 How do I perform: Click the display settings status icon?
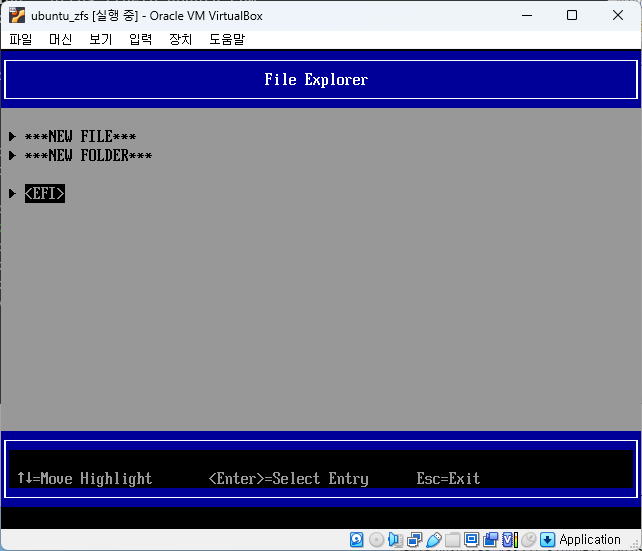(x=471, y=540)
